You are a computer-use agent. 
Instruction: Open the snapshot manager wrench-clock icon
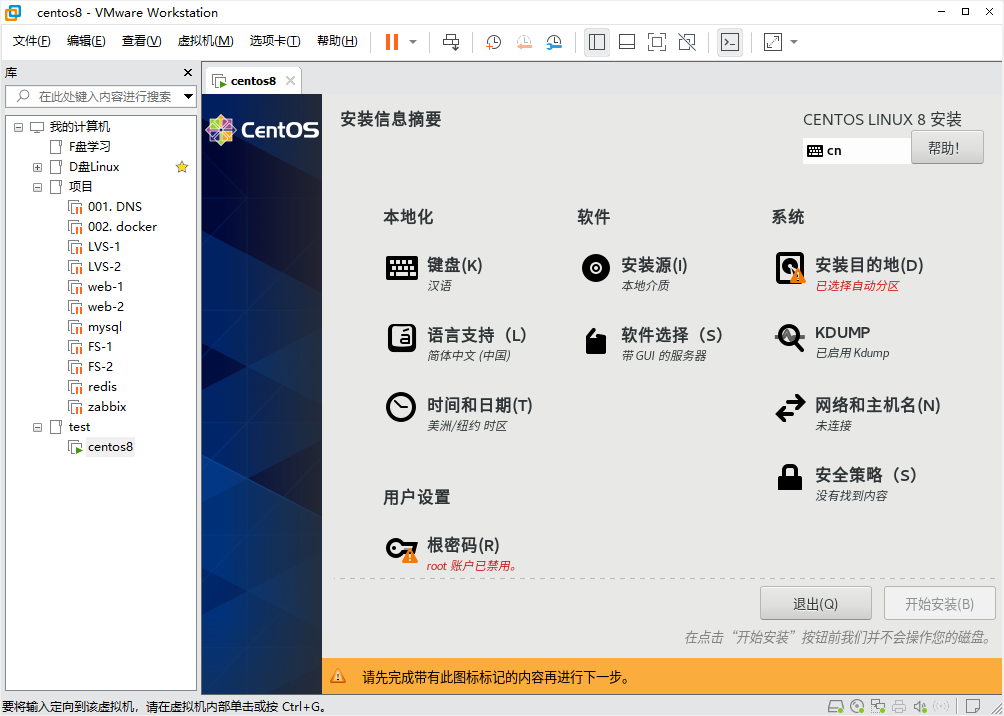click(x=555, y=42)
